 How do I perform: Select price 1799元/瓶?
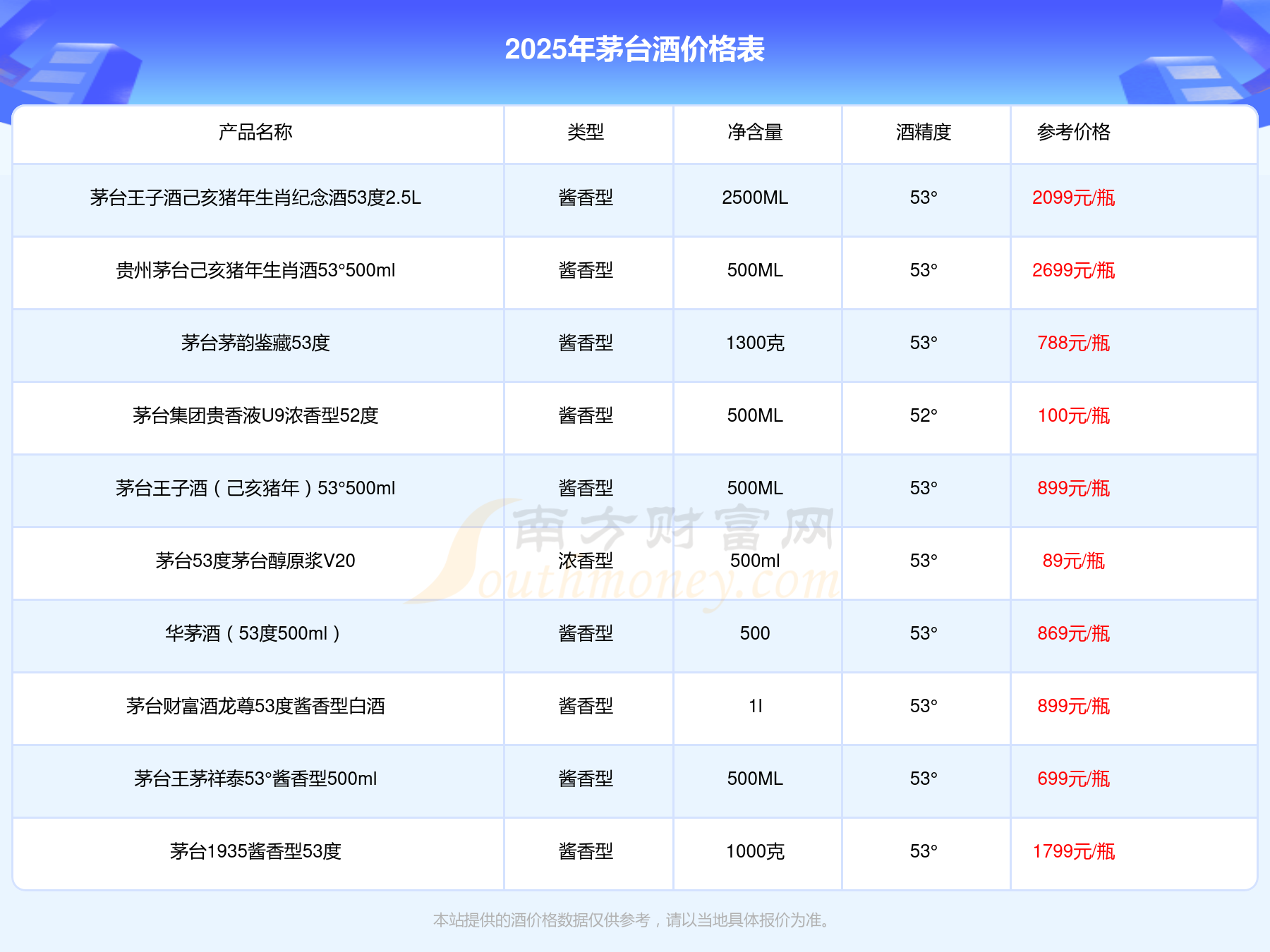(1074, 851)
